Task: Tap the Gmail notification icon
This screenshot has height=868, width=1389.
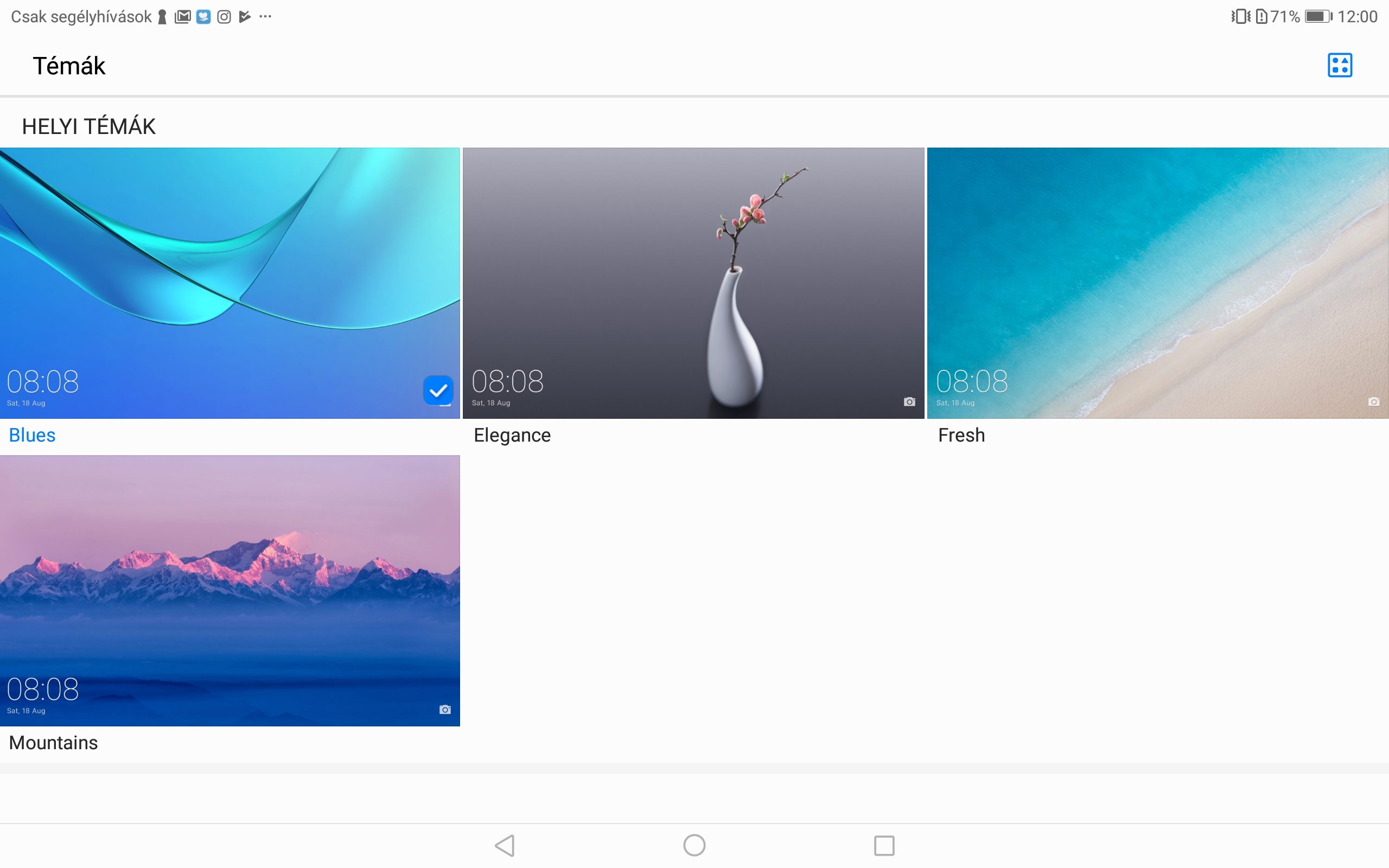Action: pyautogui.click(x=182, y=17)
